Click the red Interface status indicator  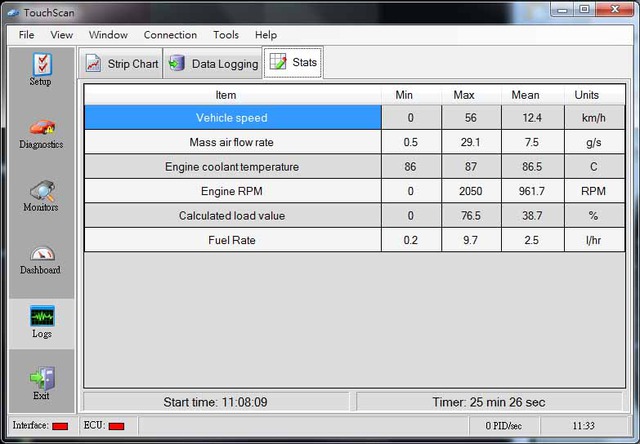60,426
